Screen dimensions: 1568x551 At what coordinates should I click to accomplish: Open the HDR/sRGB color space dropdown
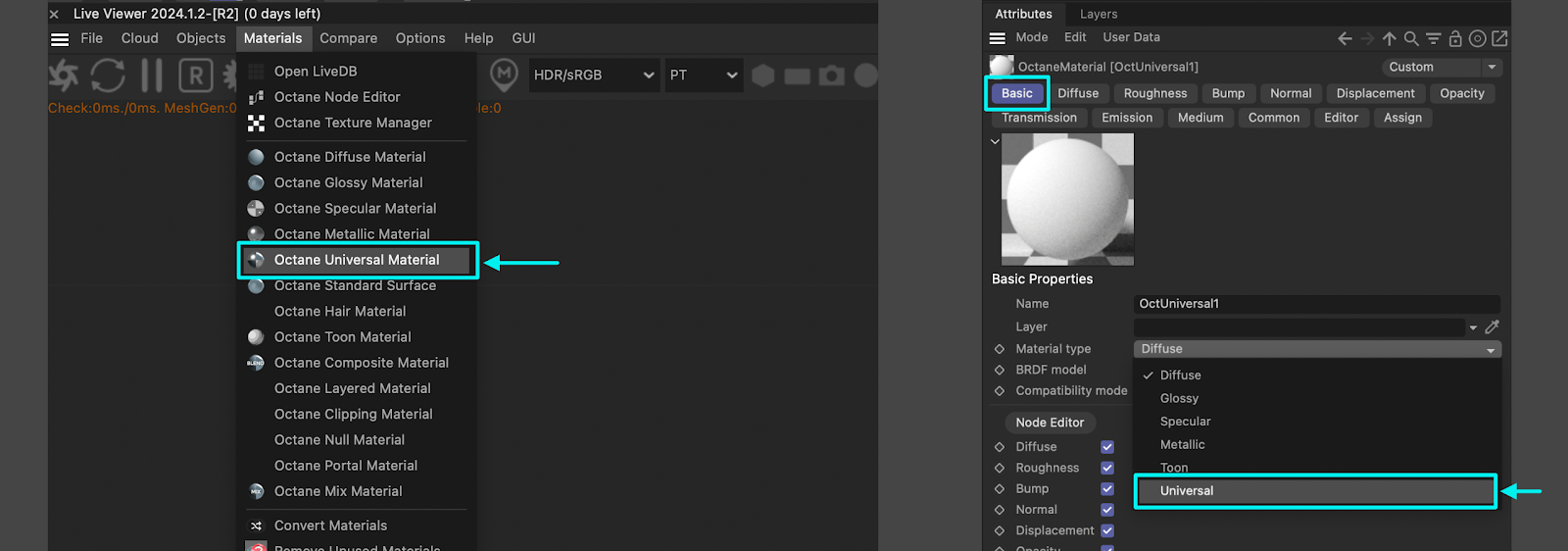tap(594, 75)
